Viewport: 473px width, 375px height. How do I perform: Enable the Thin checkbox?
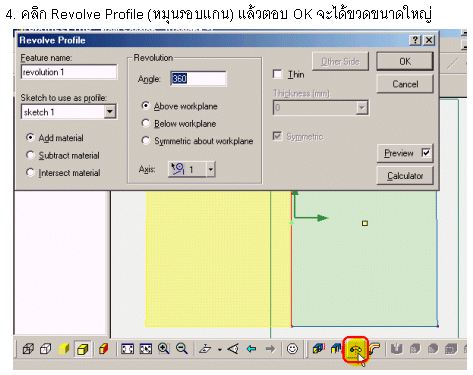[277, 74]
